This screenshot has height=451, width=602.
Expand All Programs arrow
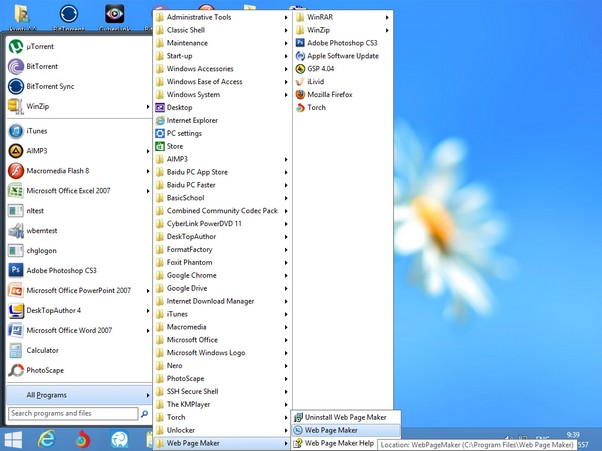point(148,395)
